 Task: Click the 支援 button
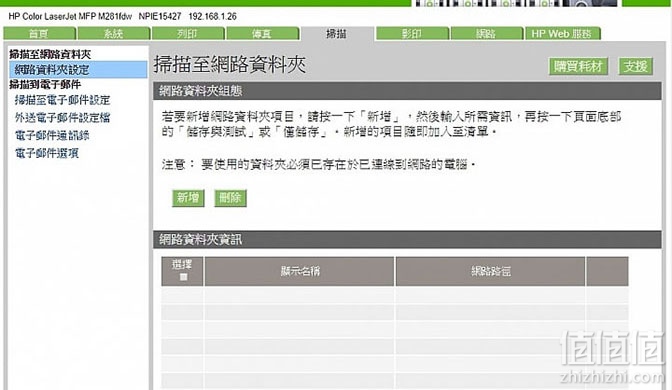[x=636, y=66]
